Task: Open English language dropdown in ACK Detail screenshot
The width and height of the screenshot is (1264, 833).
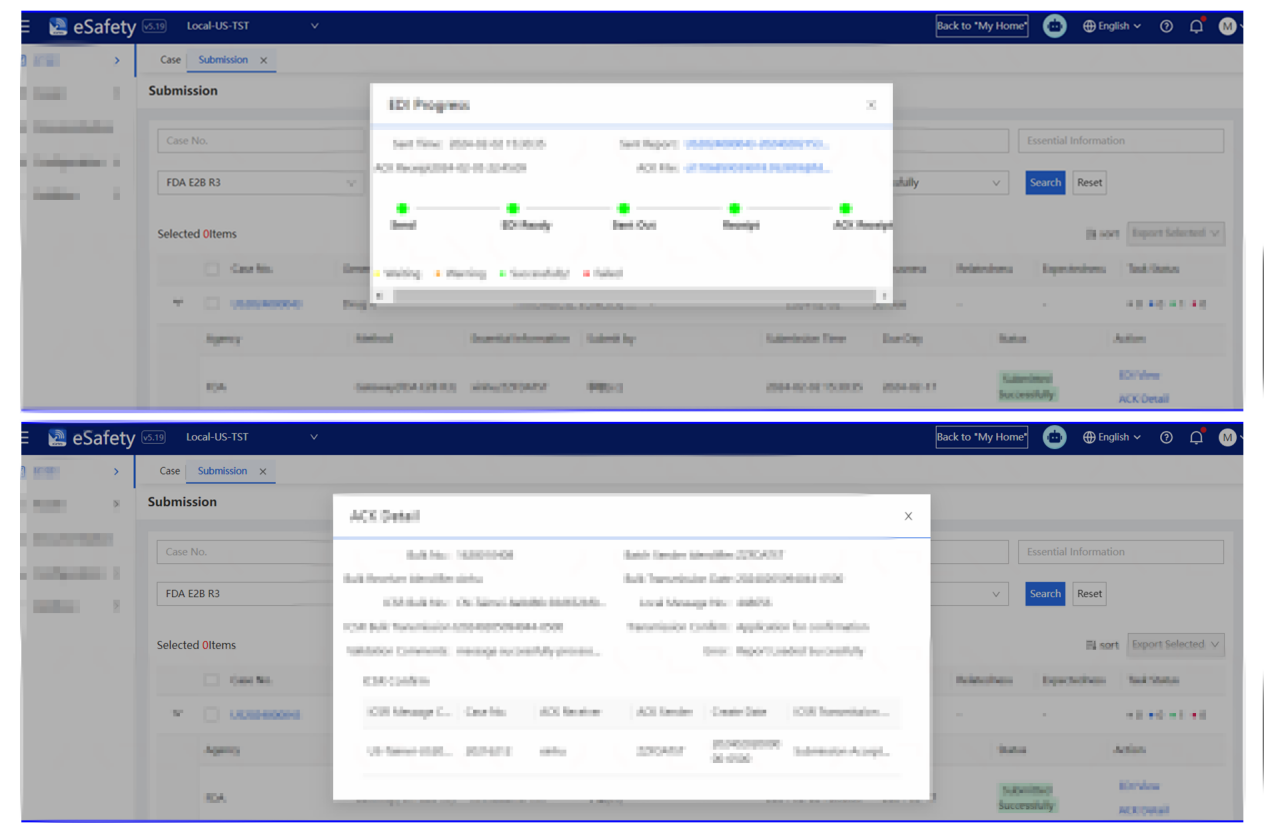Action: point(1112,437)
